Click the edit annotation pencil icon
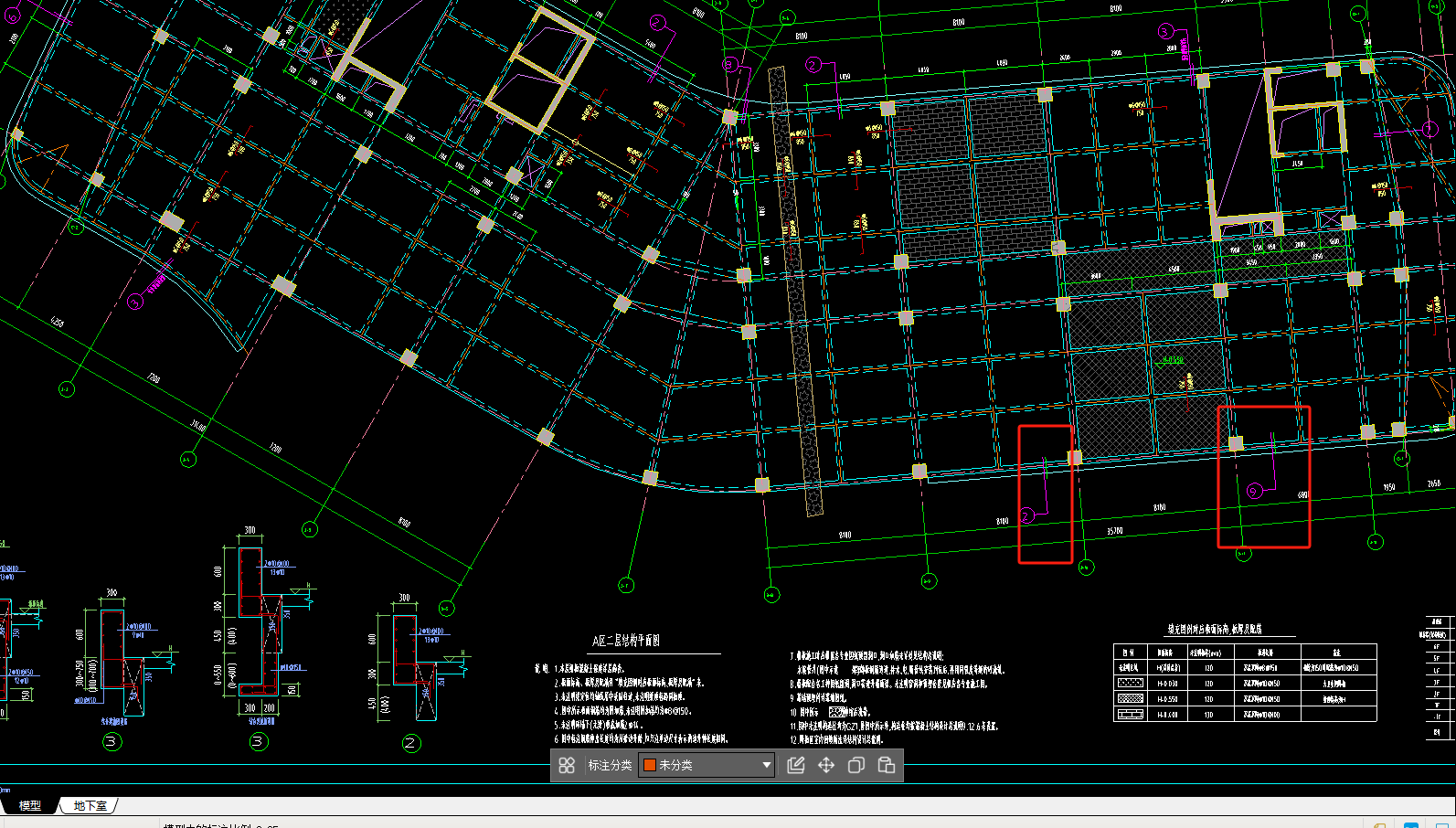 pos(796,765)
